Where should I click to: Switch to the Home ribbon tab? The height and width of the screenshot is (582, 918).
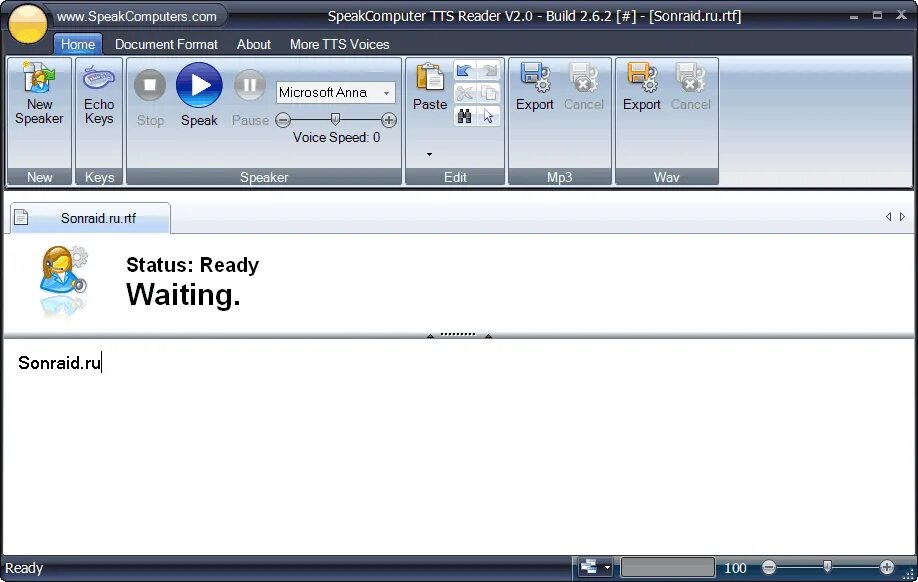[x=78, y=44]
